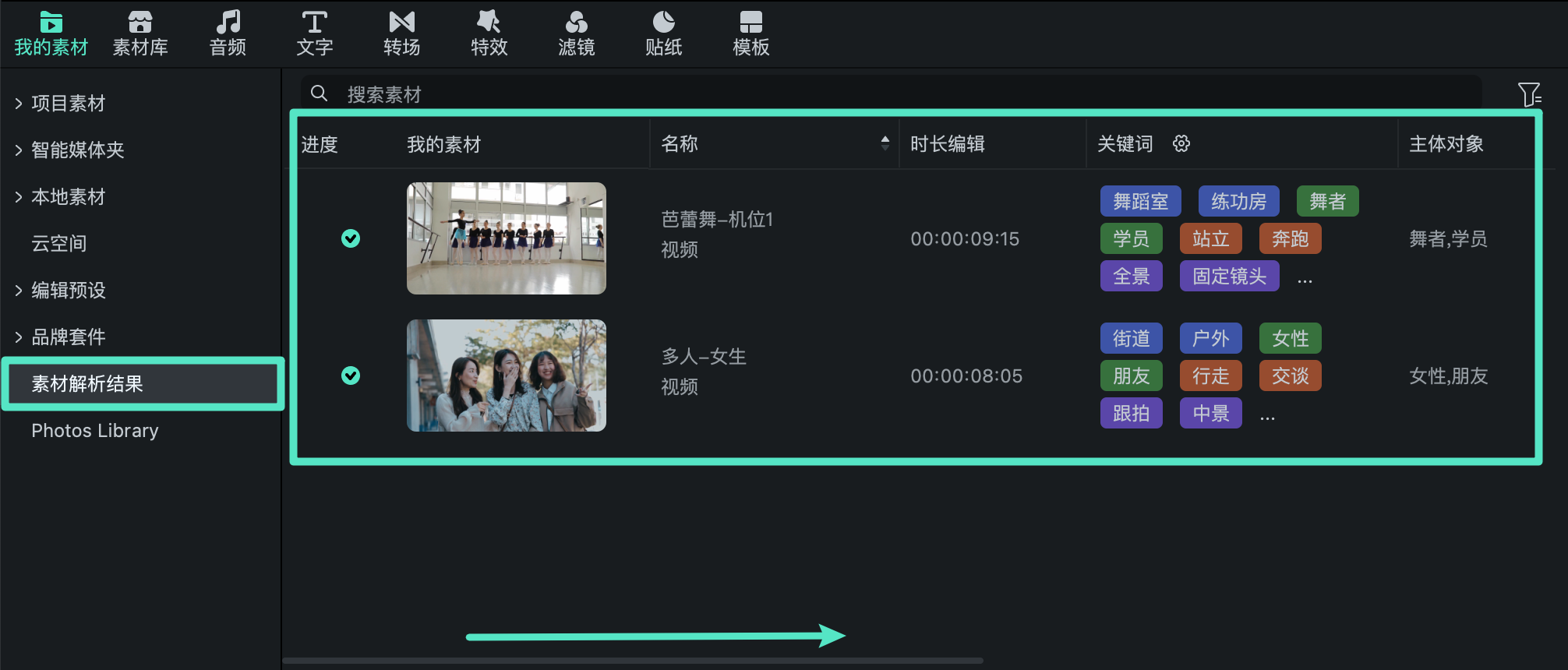
Task: Open the 模板 templates icon
Action: (x=751, y=22)
